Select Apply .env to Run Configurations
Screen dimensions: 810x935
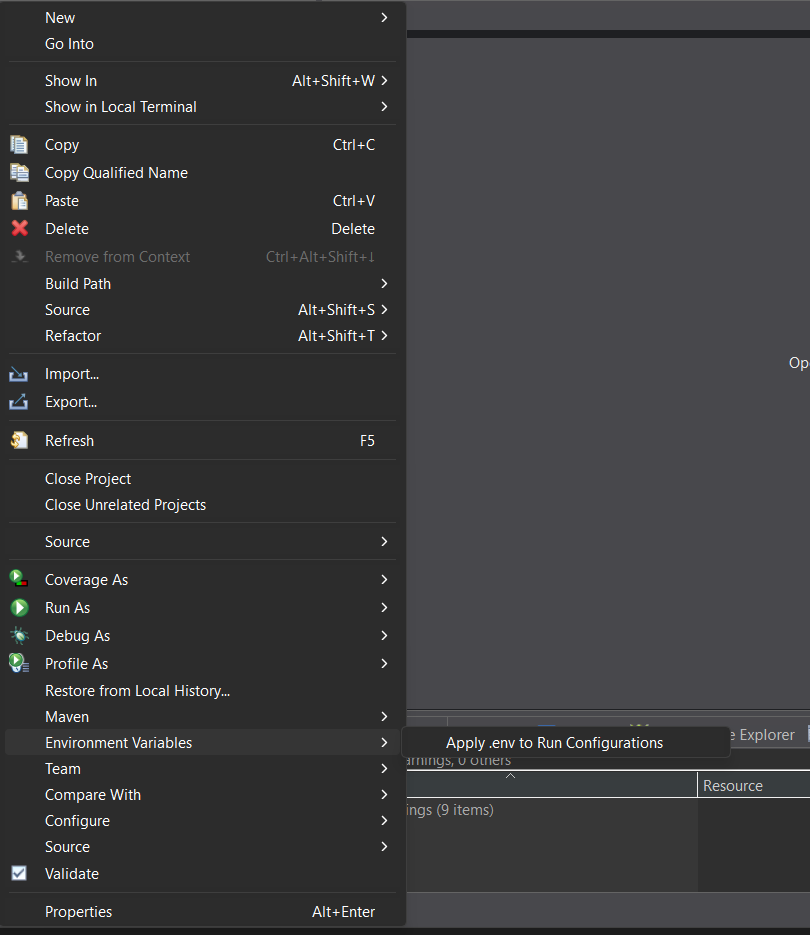coord(554,742)
